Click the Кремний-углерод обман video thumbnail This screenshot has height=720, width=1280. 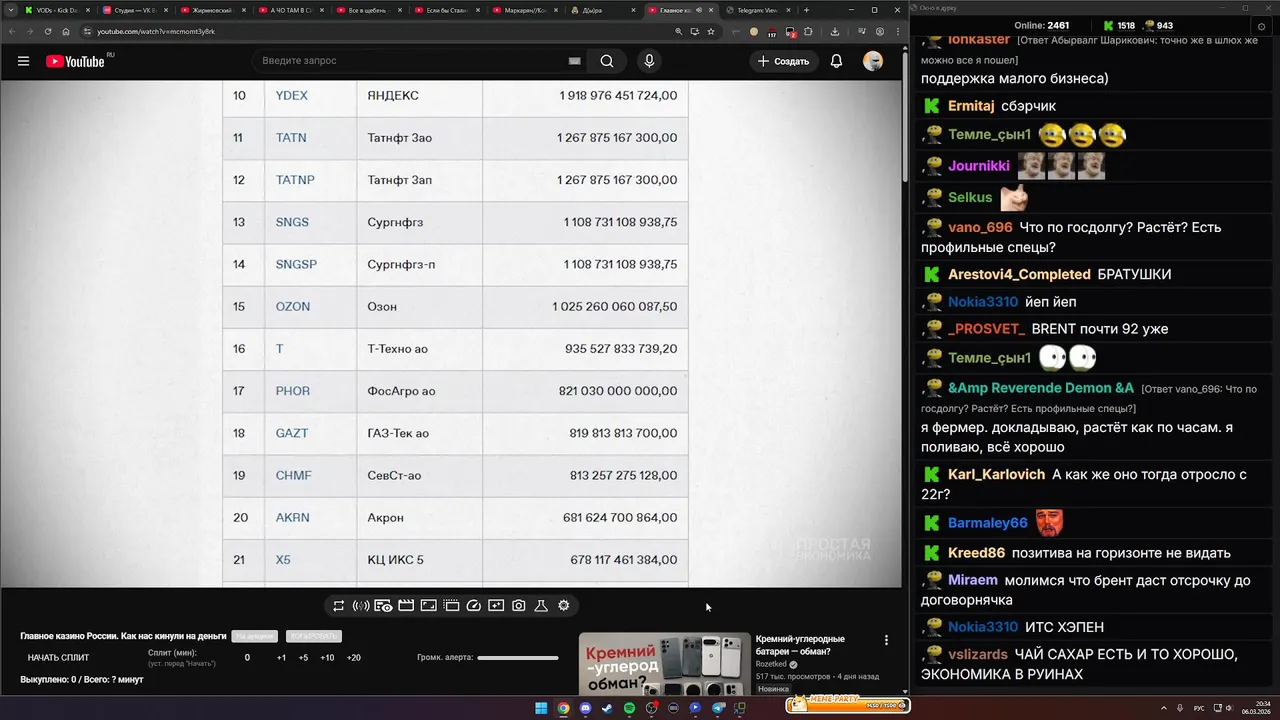(x=664, y=663)
